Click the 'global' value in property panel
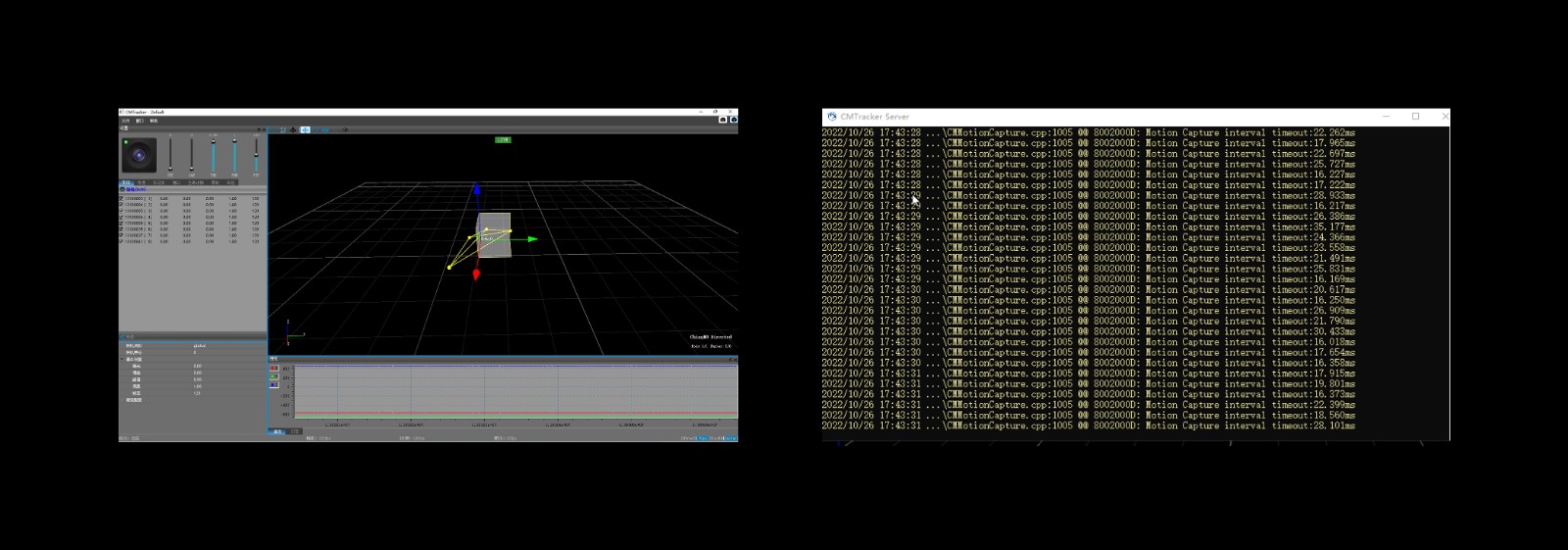Screen dimensions: 1568x550 pyautogui.click(x=200, y=346)
